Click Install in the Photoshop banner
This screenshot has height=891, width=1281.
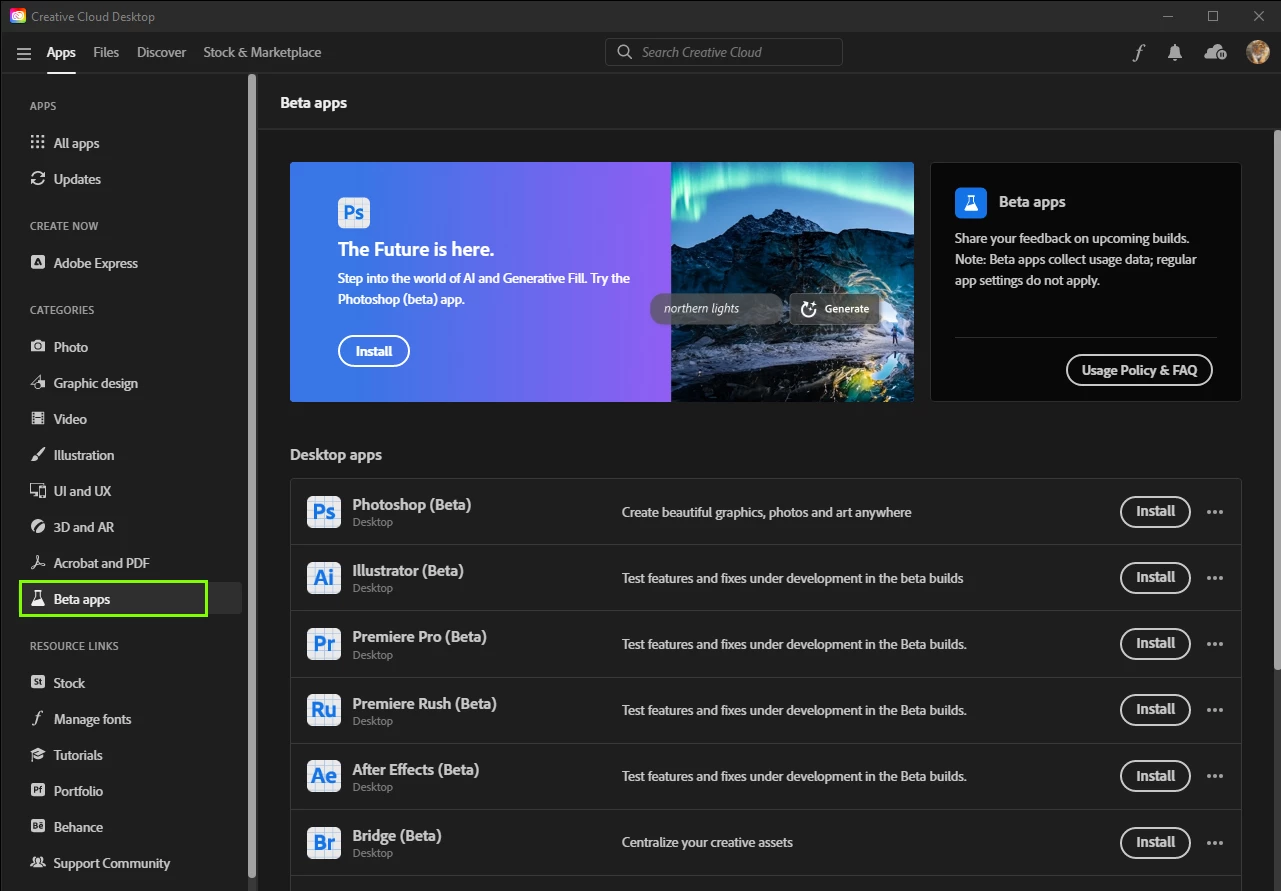(x=374, y=351)
